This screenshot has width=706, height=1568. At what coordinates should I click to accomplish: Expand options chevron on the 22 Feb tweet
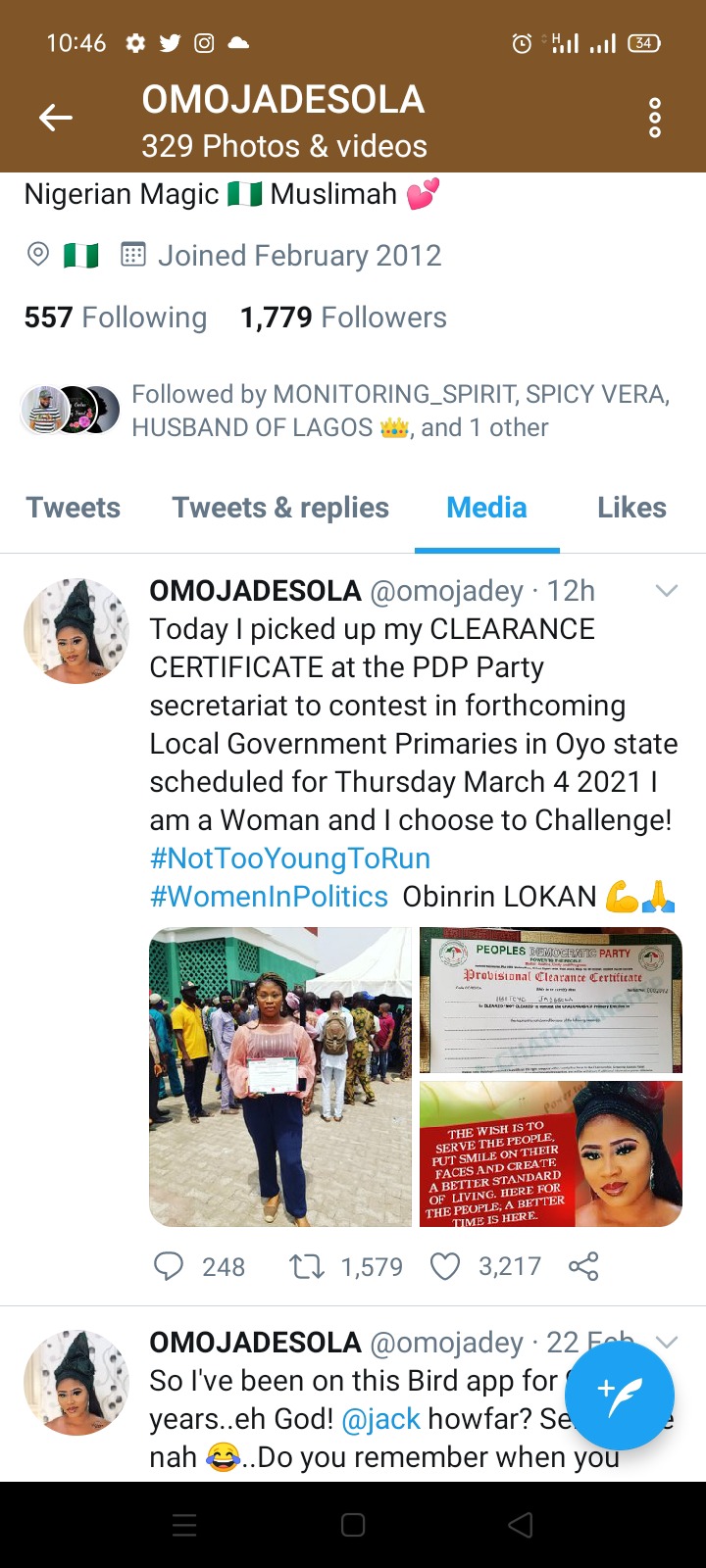(x=667, y=1342)
